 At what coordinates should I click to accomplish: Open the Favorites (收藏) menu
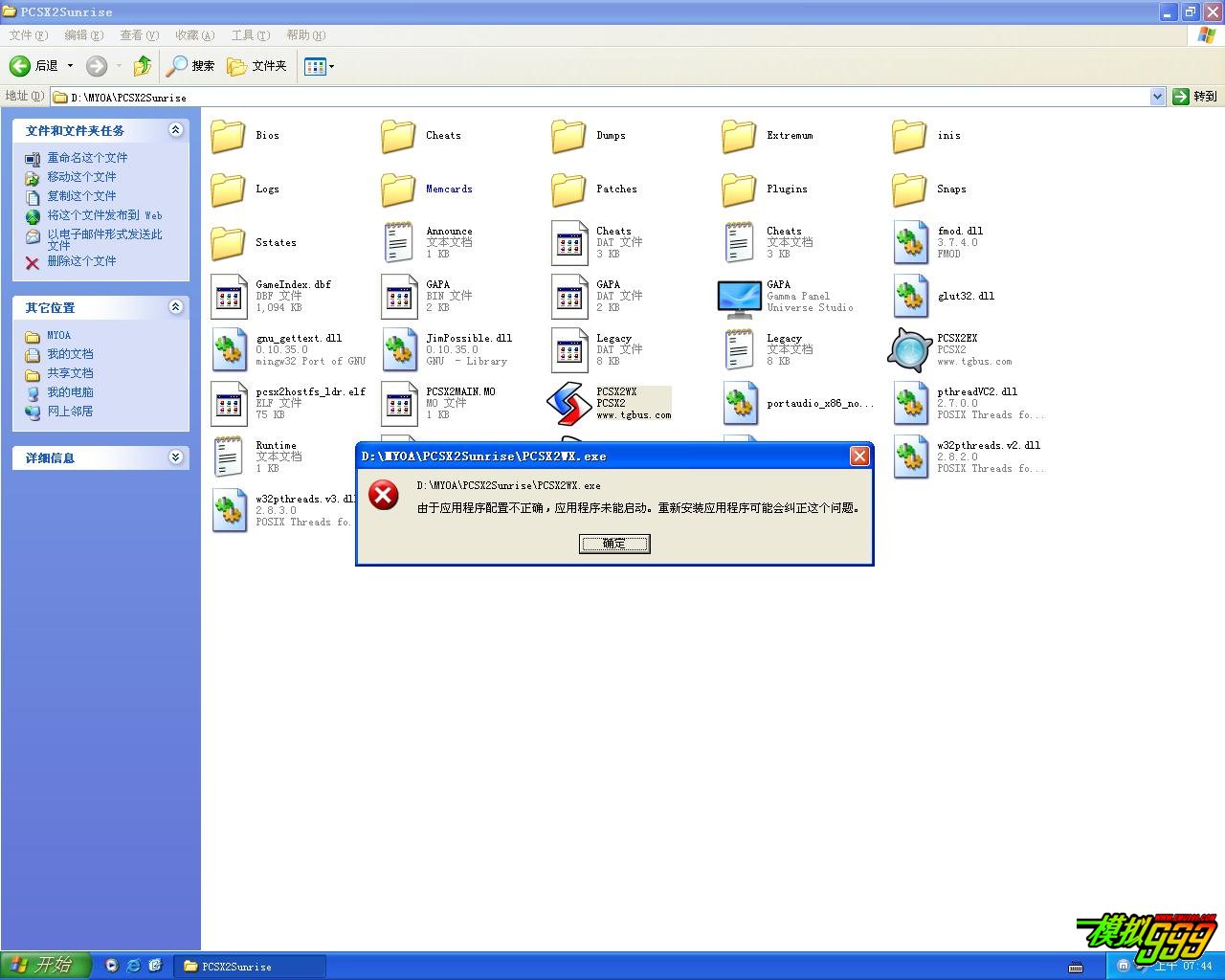click(x=194, y=35)
